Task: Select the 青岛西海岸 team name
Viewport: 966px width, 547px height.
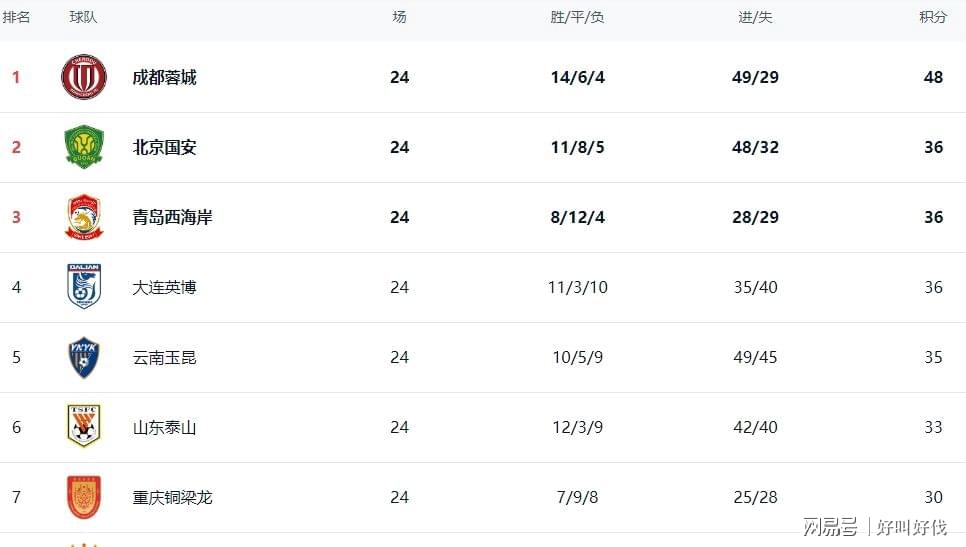Action: click(172, 217)
